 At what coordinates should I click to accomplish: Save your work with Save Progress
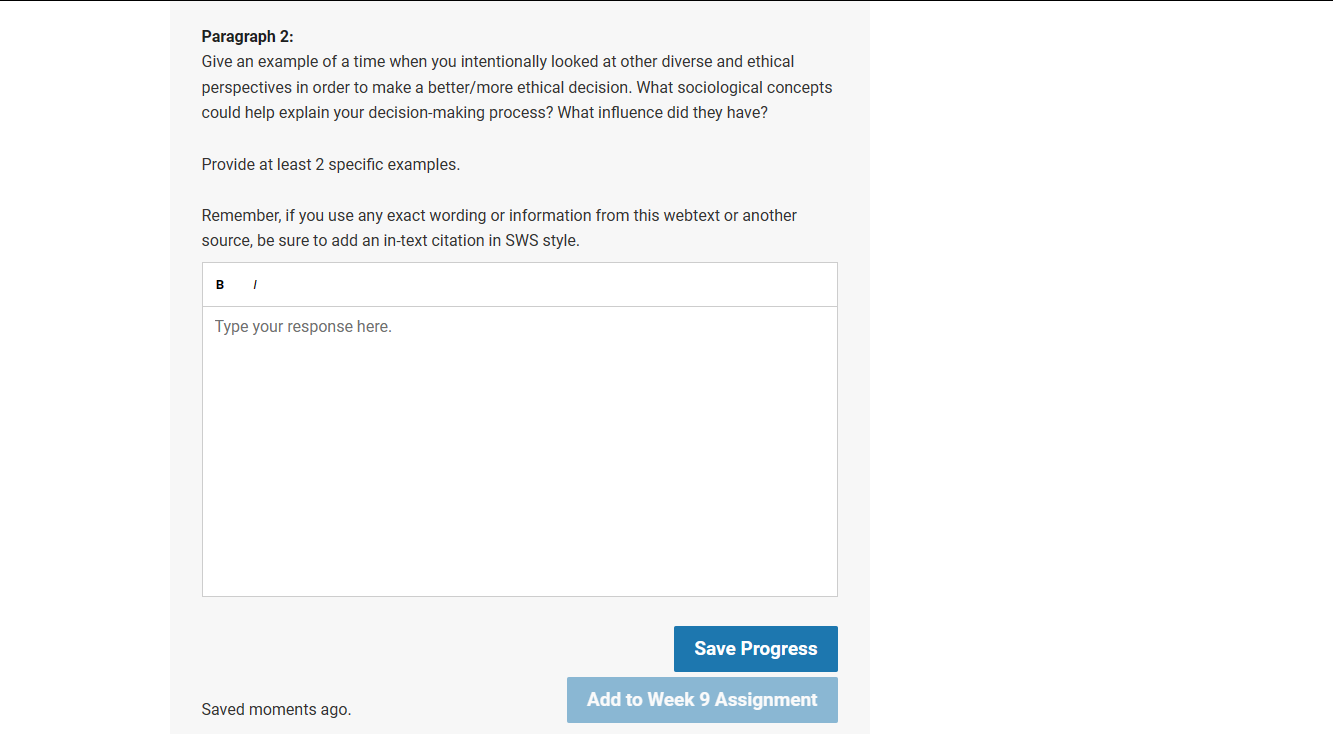point(756,649)
